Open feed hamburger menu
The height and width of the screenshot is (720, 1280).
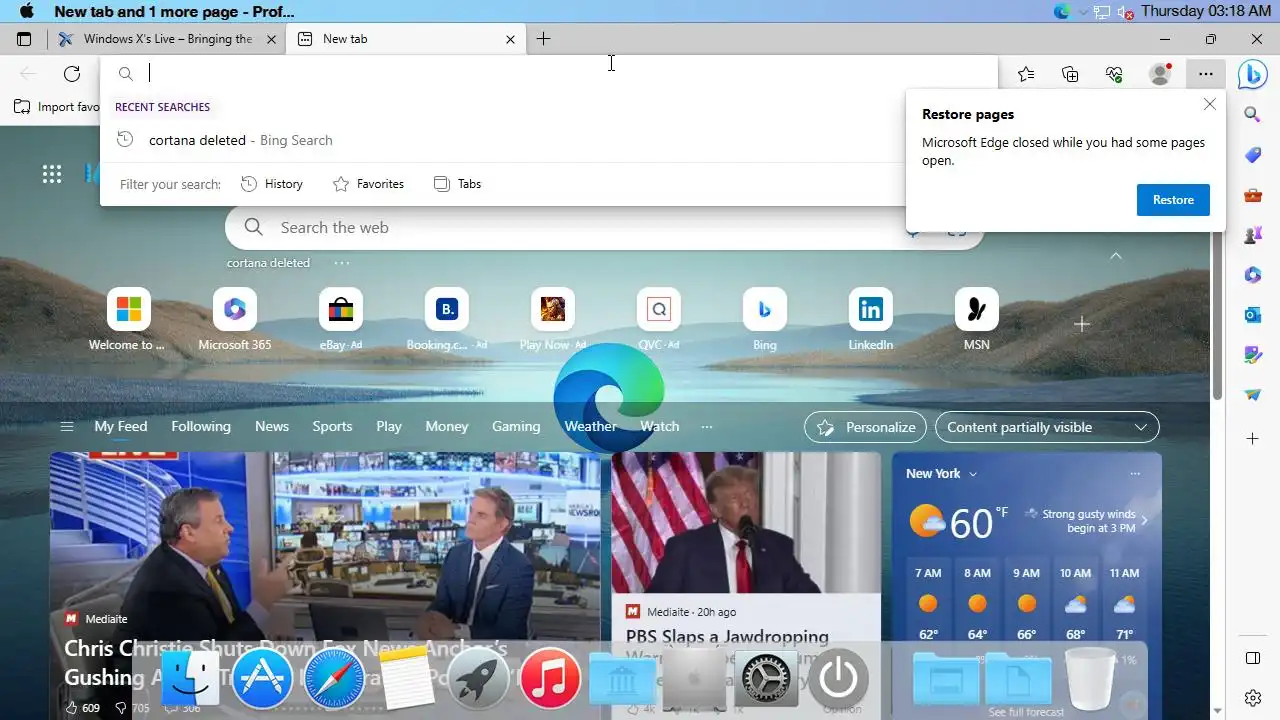[x=67, y=427]
